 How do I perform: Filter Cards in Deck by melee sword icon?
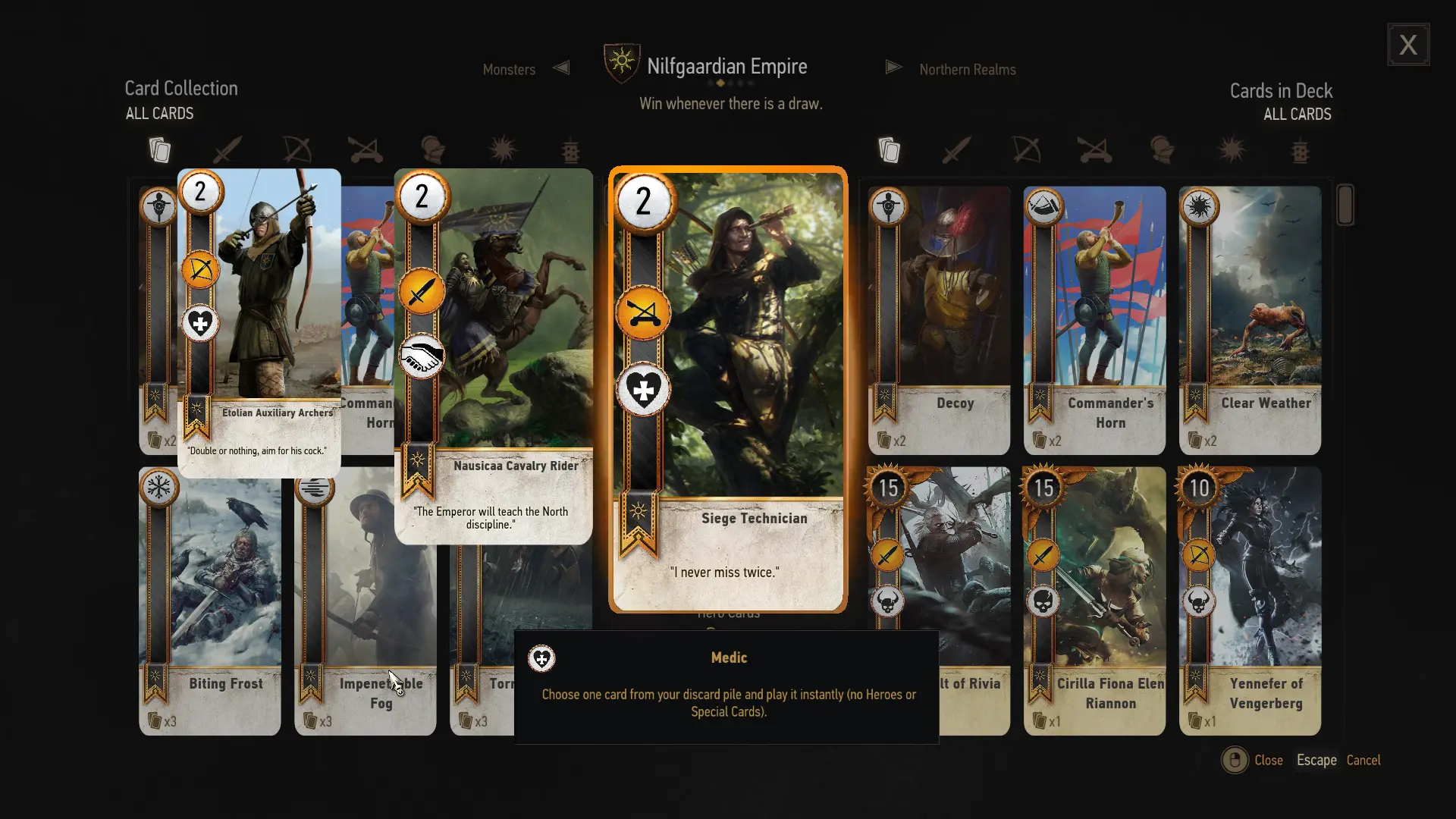coord(956,150)
